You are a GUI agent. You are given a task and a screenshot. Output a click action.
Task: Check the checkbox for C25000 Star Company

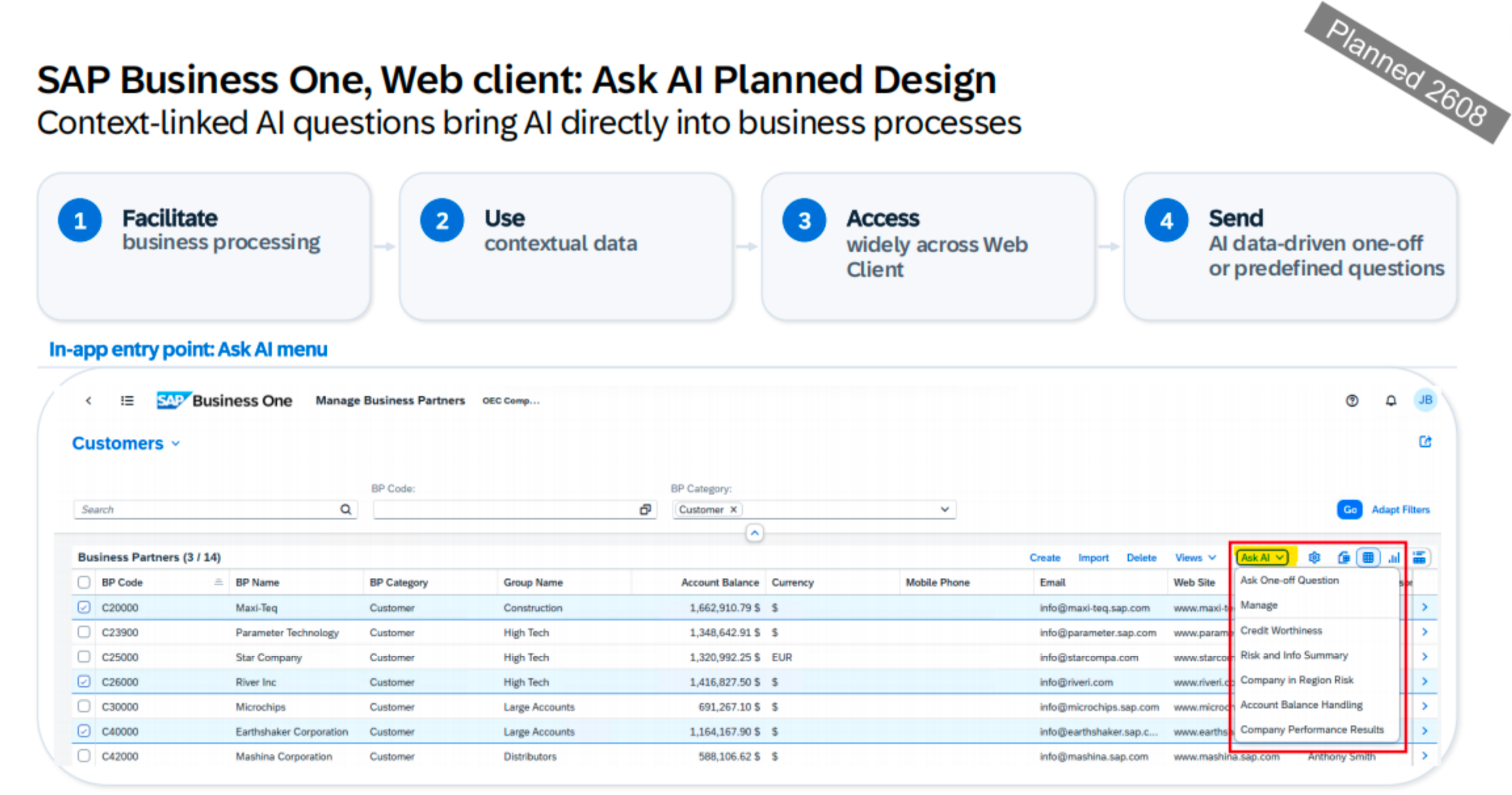84,657
